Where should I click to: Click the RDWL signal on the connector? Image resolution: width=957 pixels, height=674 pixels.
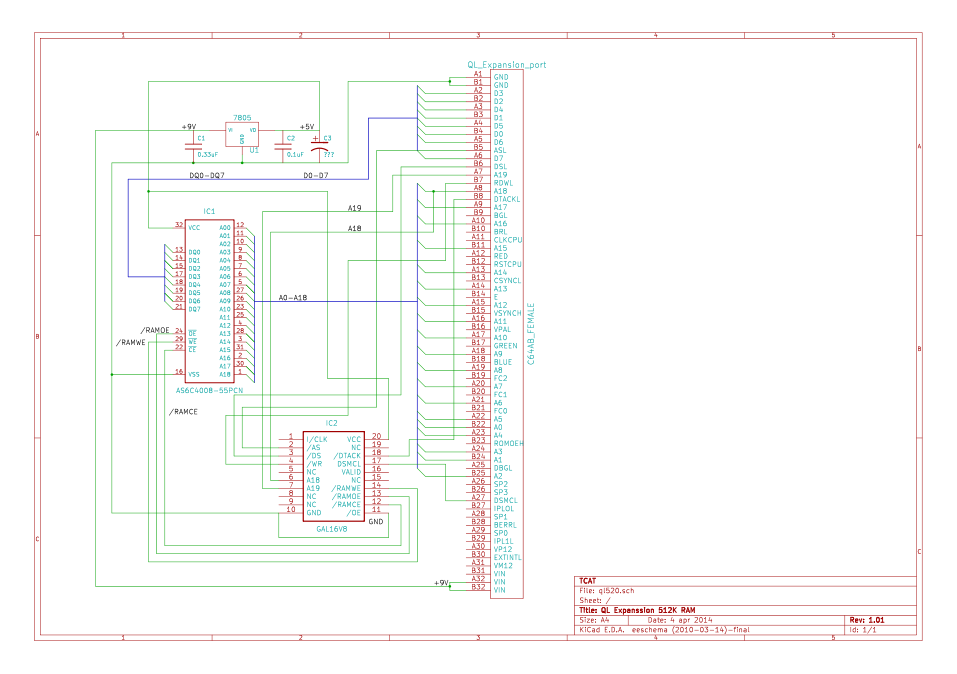click(x=503, y=183)
